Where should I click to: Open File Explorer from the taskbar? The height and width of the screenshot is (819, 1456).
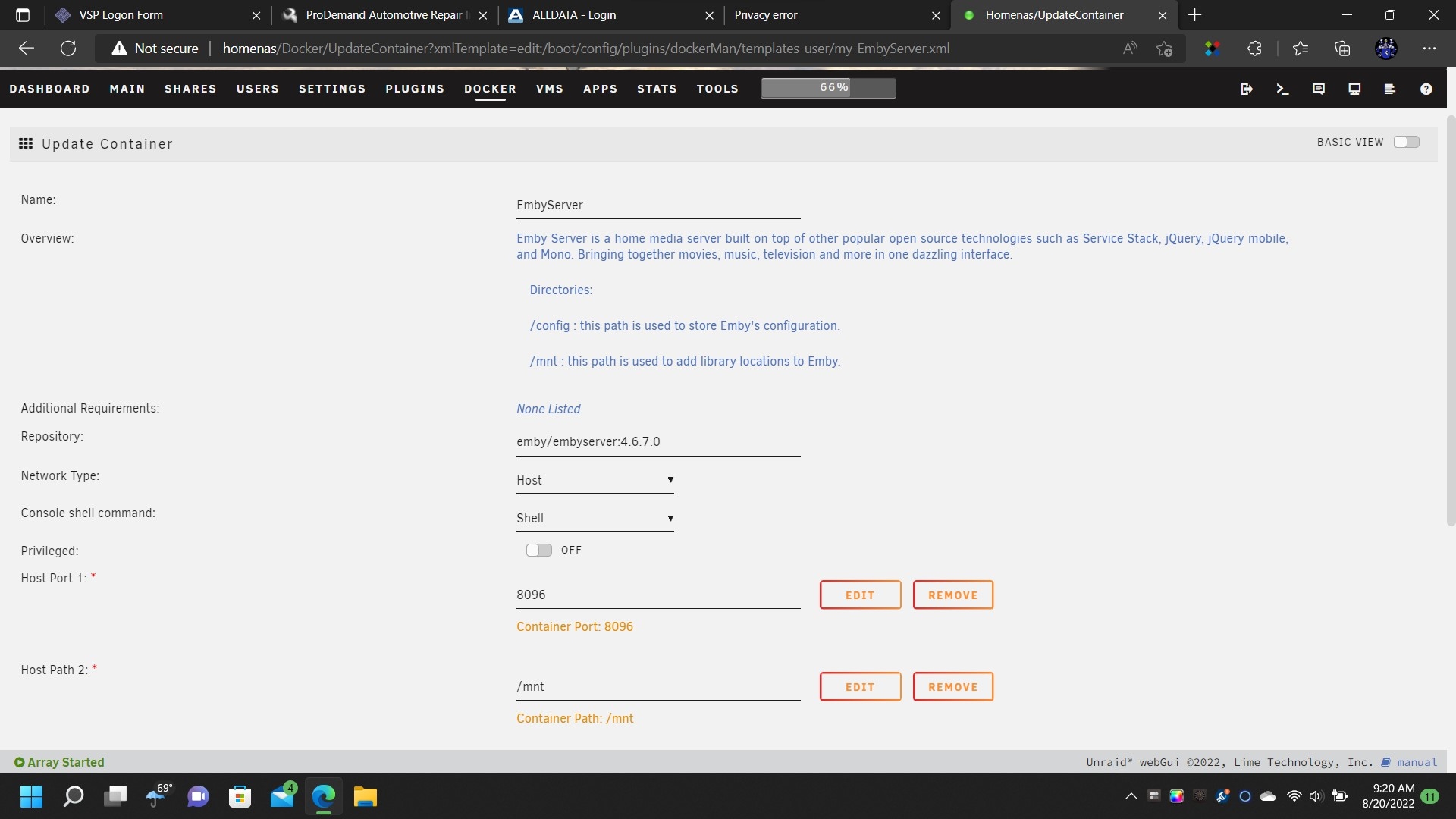[x=365, y=797]
